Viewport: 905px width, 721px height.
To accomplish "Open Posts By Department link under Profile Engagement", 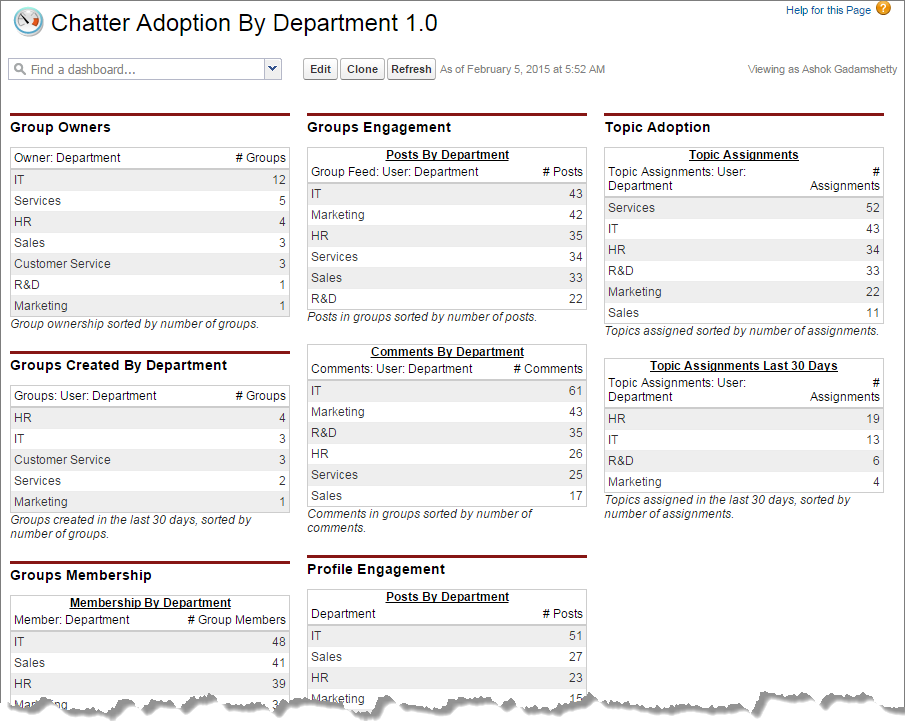I will 447,597.
